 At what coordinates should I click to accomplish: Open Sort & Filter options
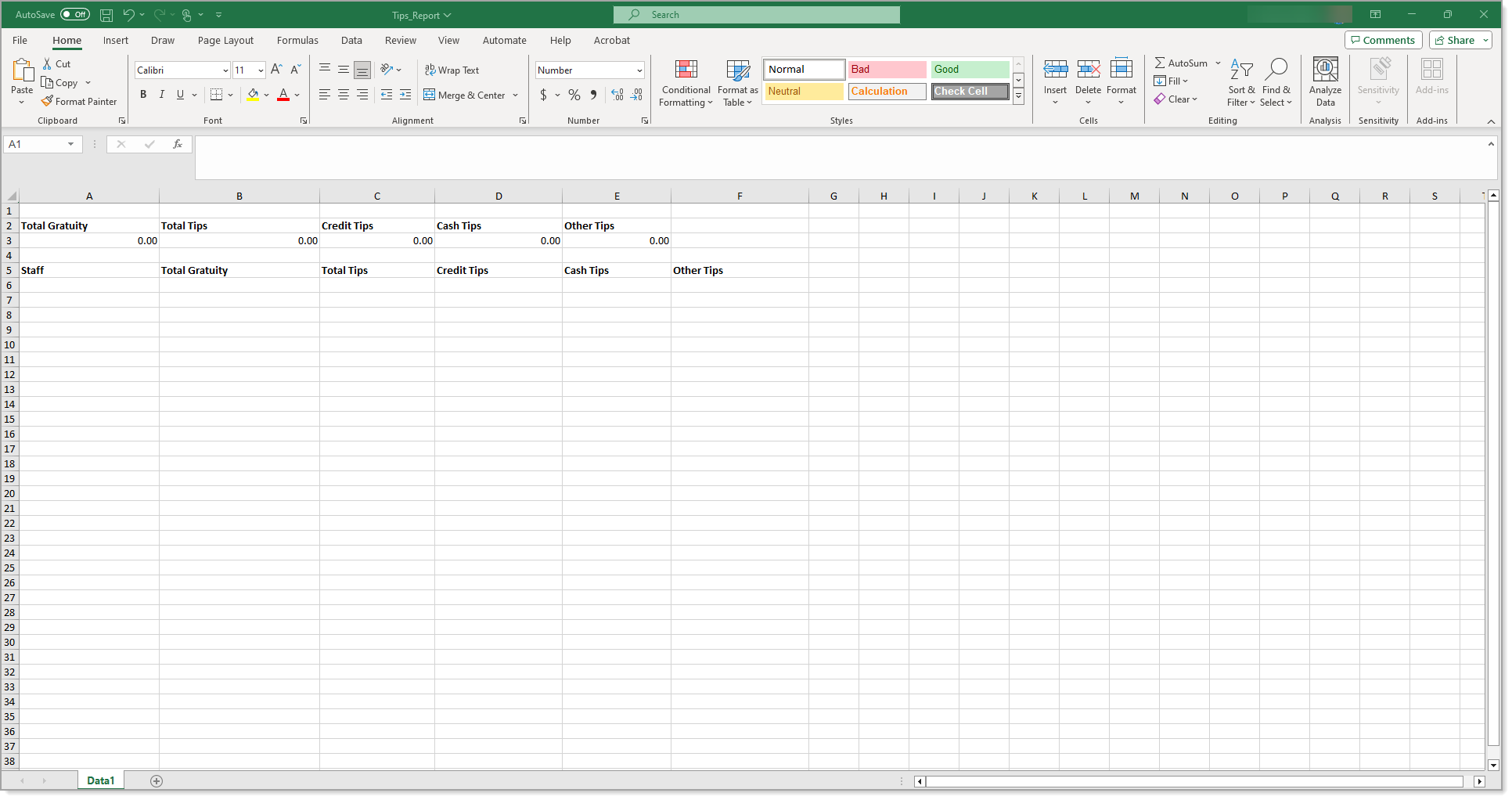pyautogui.click(x=1241, y=83)
